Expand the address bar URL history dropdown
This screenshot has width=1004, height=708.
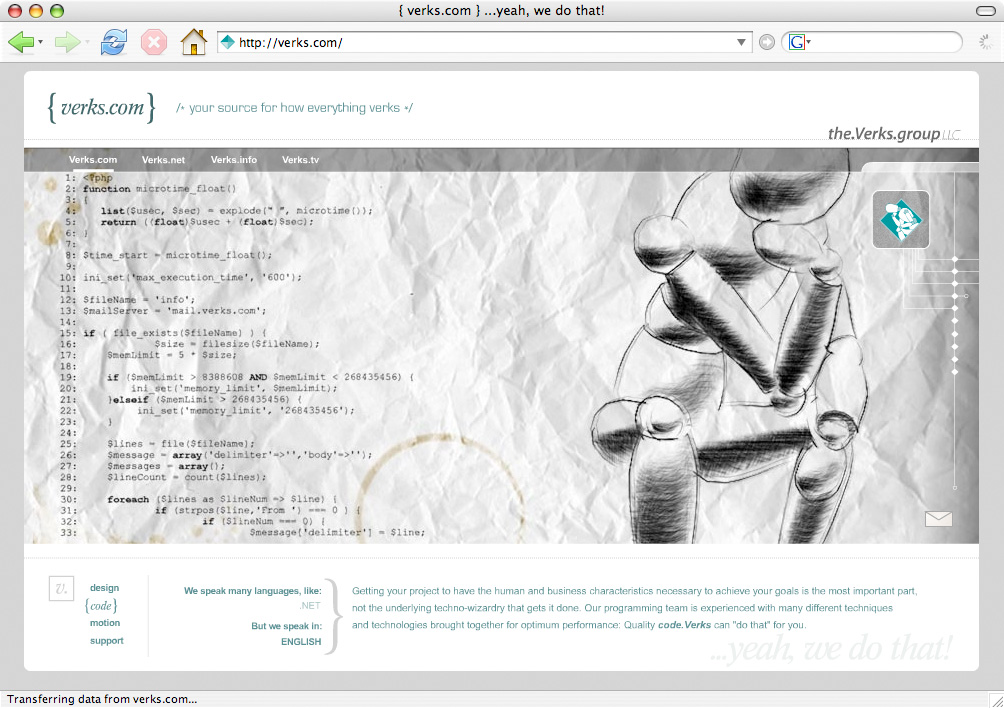click(x=741, y=42)
